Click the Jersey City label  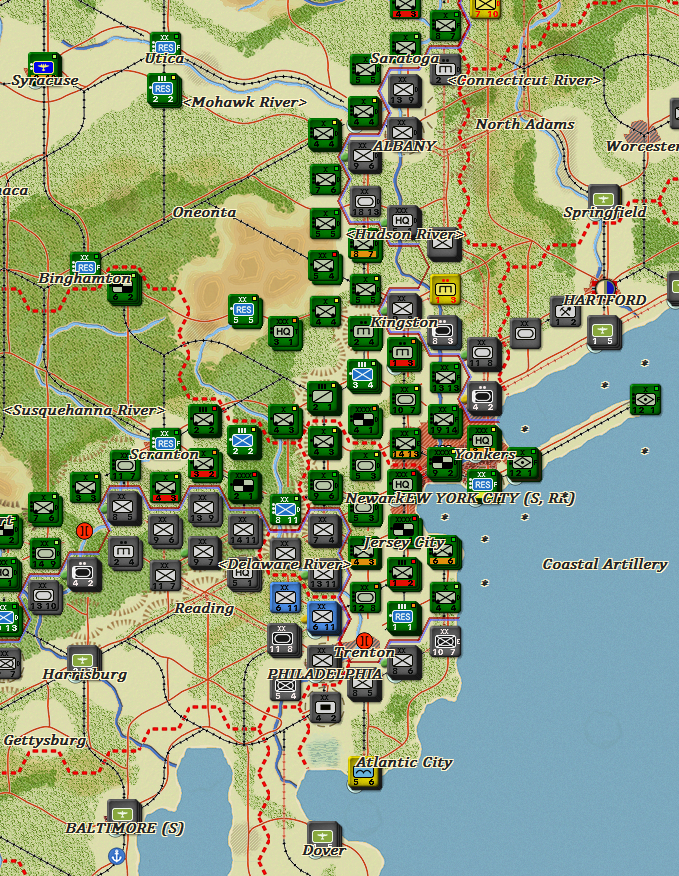point(403,542)
